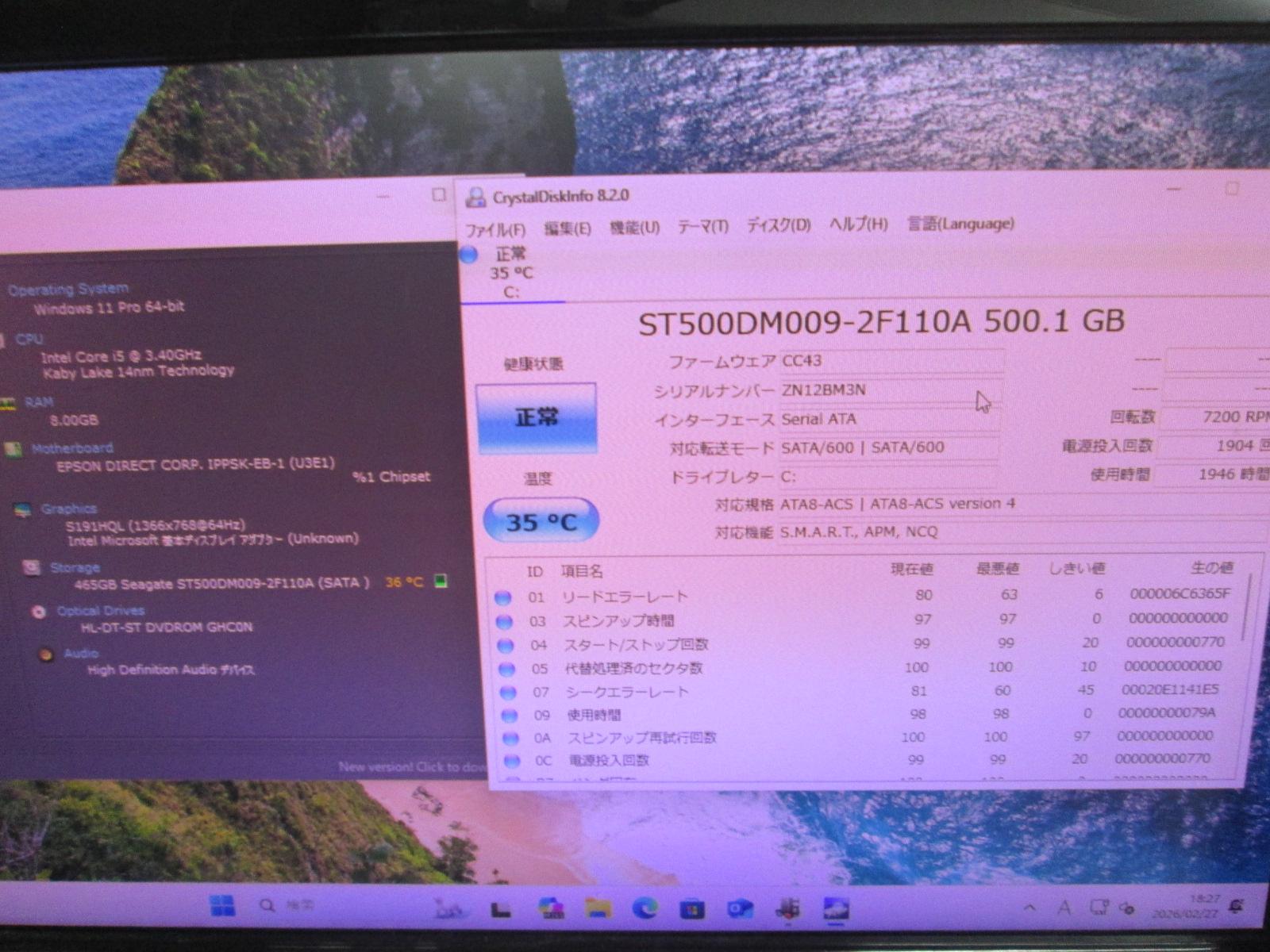The image size is (1270, 952).
Task: Open File Explorer from the taskbar
Action: pos(598,908)
